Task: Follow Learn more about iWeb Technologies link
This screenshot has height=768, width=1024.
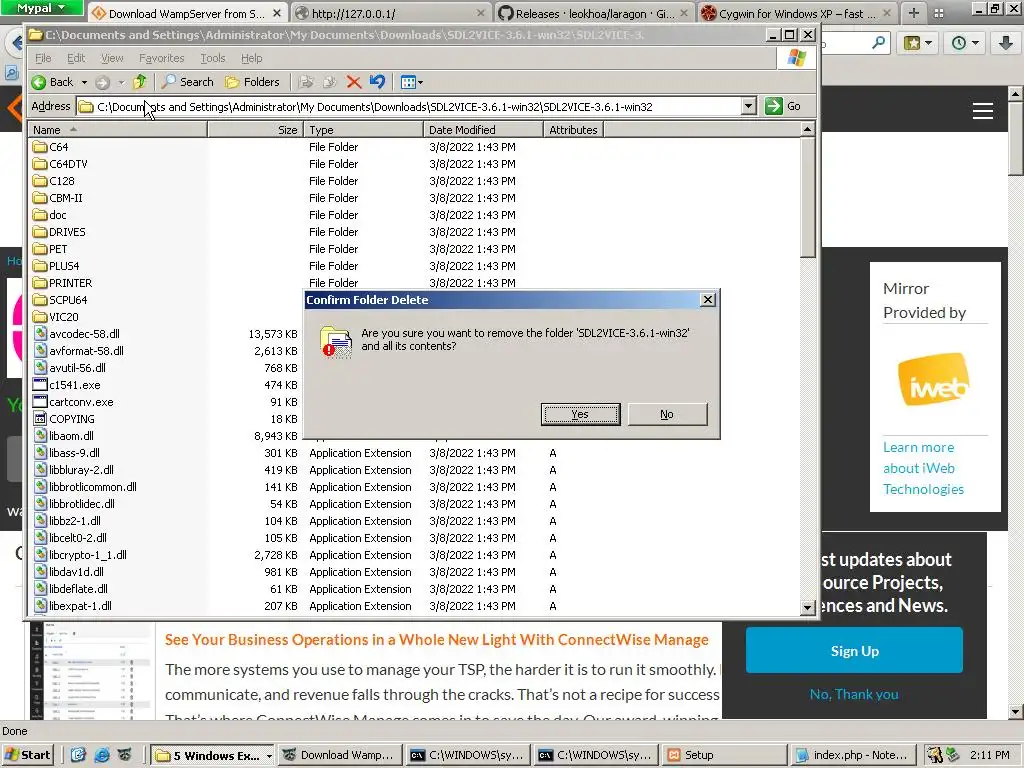Action: pos(923,468)
